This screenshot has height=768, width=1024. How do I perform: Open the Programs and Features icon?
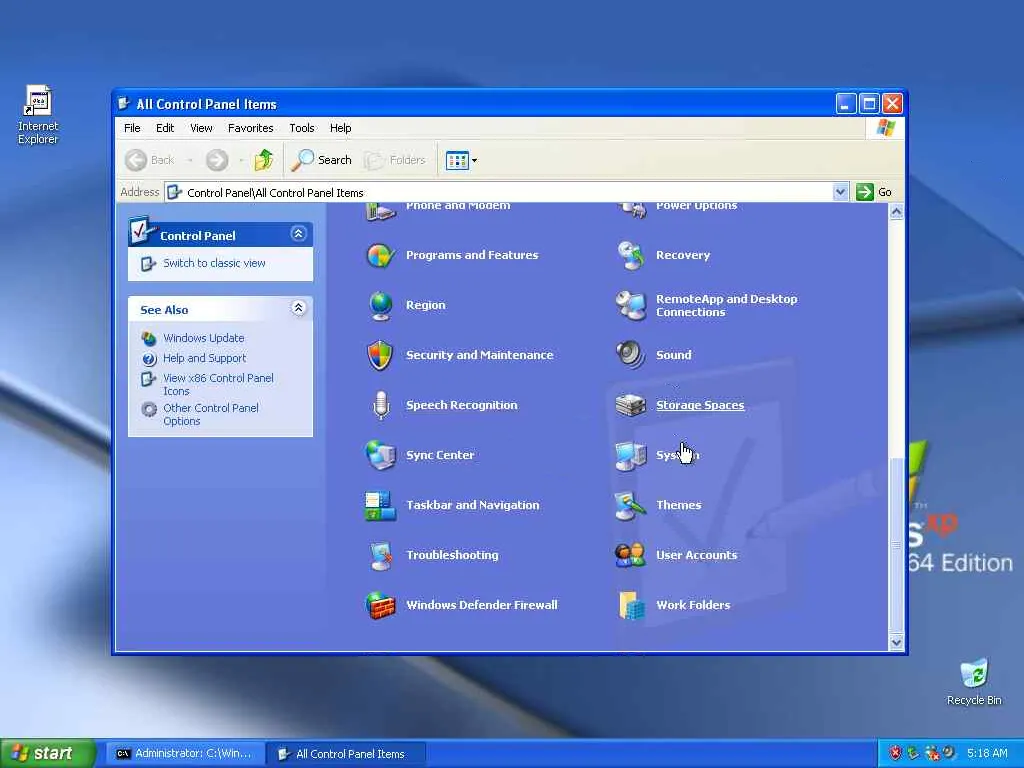point(380,255)
